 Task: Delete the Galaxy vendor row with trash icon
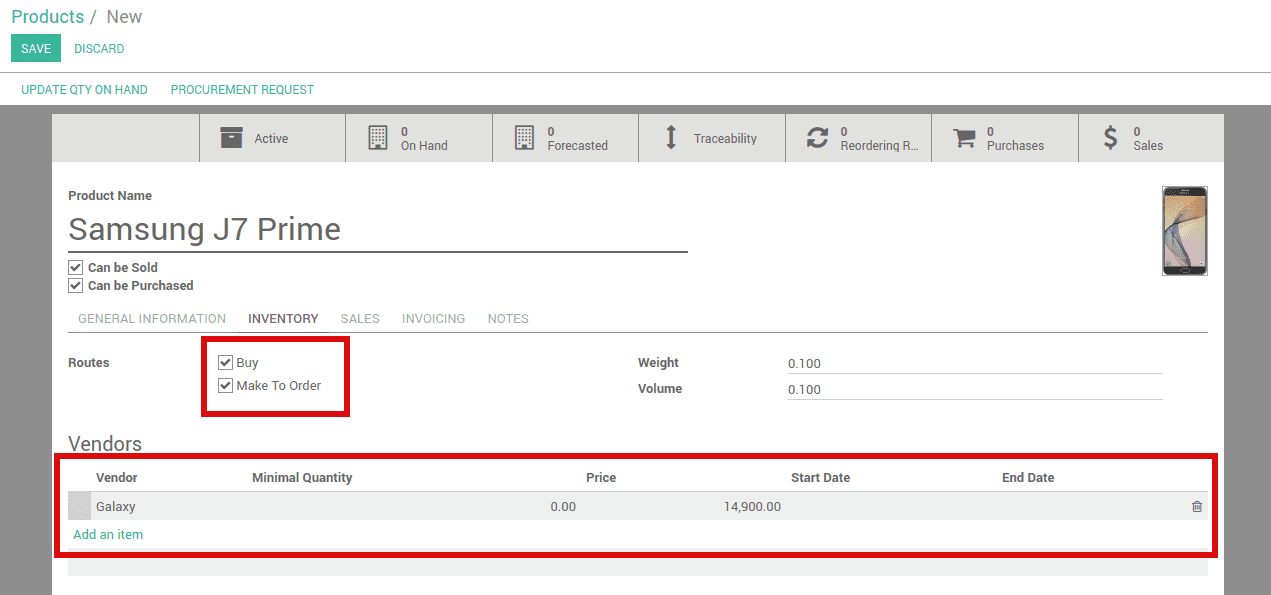point(1197,507)
